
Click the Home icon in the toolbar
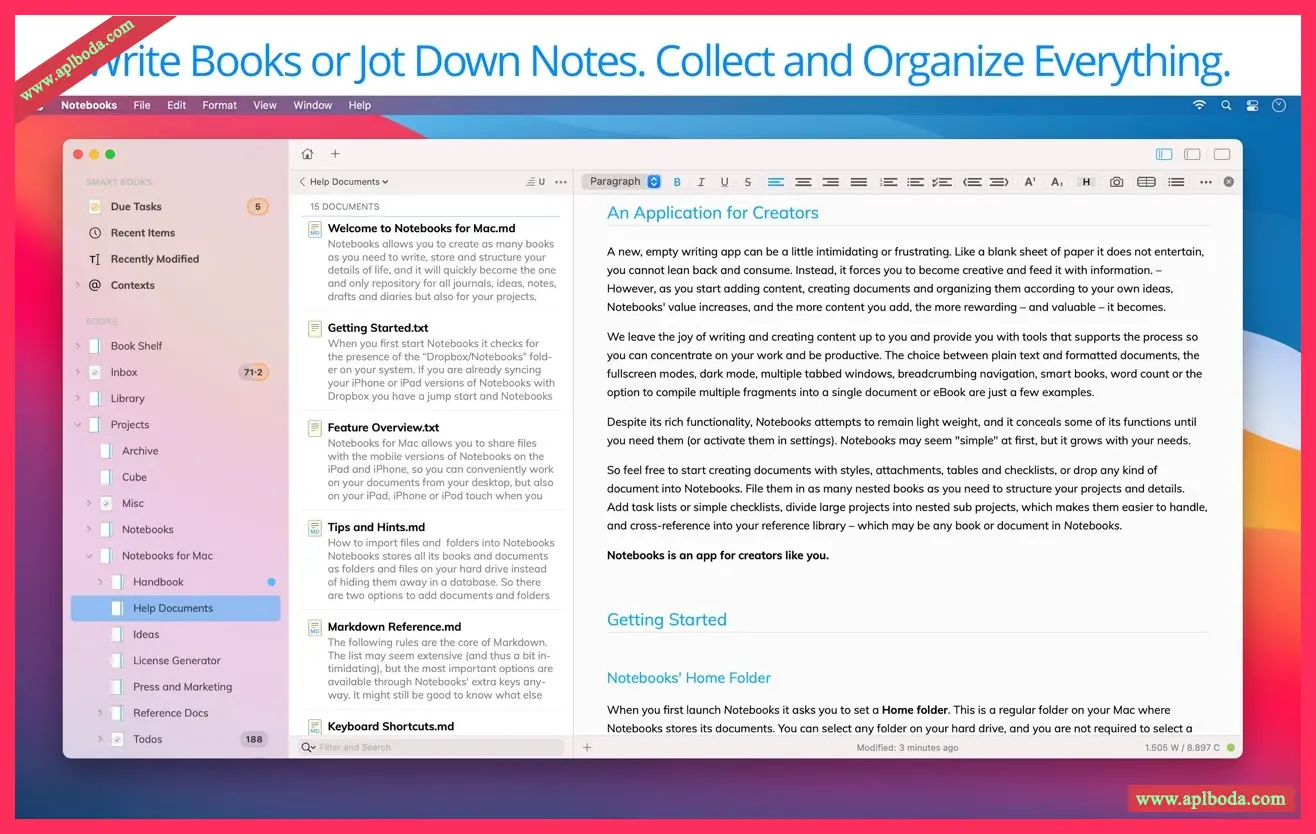[307, 154]
